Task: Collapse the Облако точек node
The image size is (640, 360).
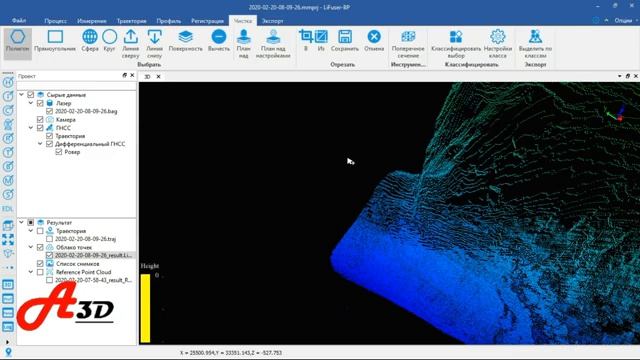Action: click(31, 247)
